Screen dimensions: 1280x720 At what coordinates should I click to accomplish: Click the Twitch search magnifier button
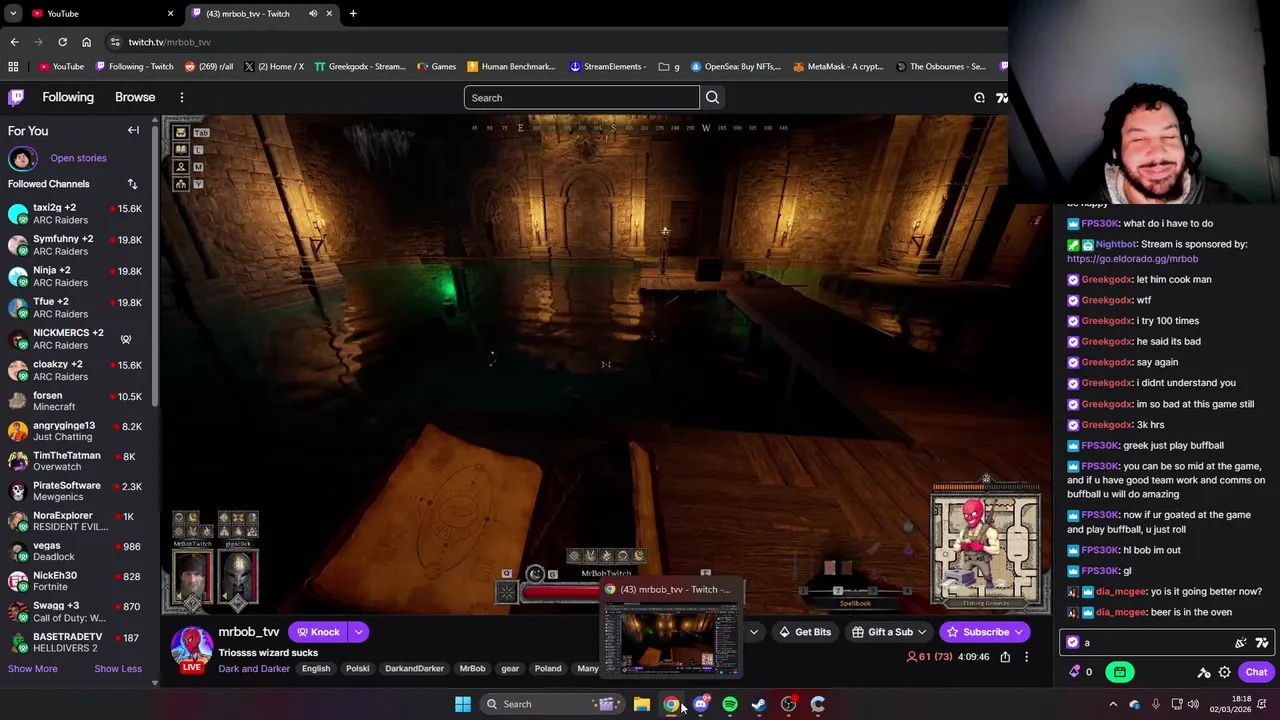click(x=712, y=98)
